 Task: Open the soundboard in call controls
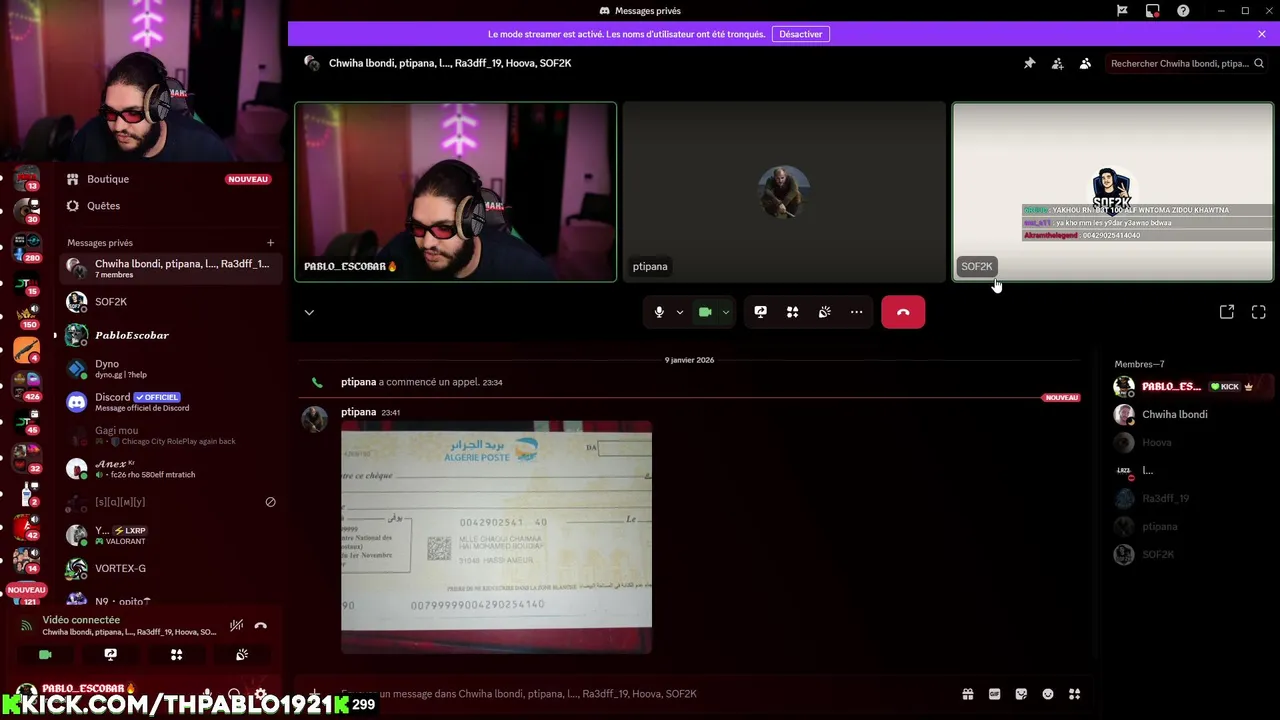[824, 312]
